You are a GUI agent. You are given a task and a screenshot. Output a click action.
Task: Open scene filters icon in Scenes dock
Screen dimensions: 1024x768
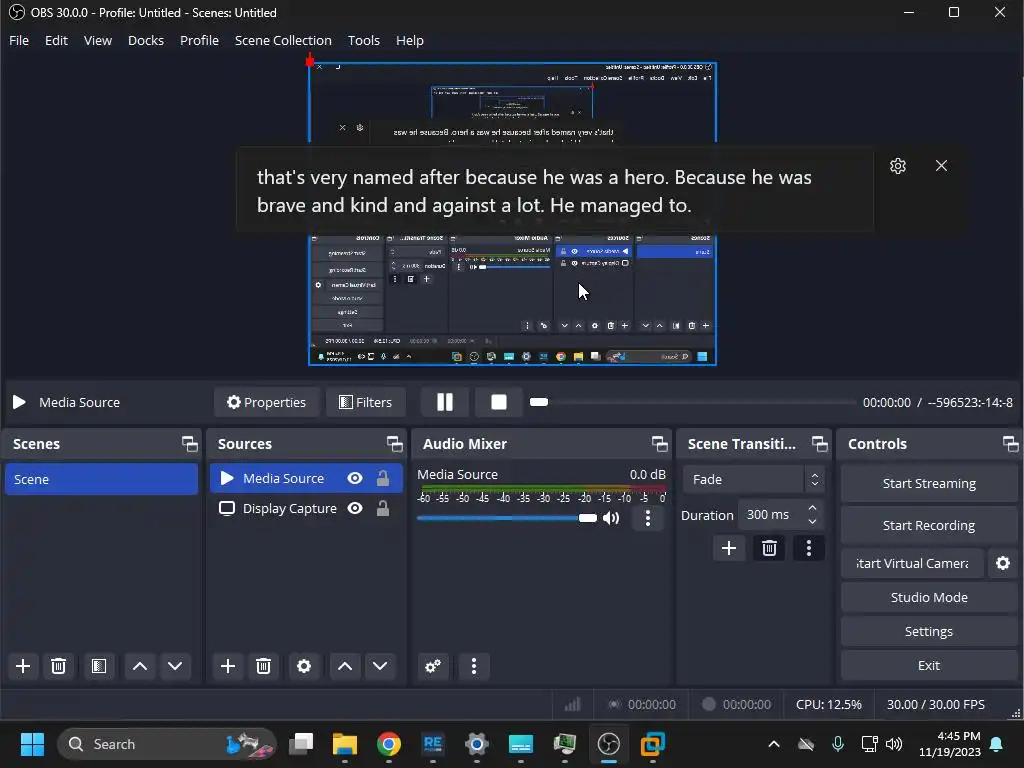point(99,666)
